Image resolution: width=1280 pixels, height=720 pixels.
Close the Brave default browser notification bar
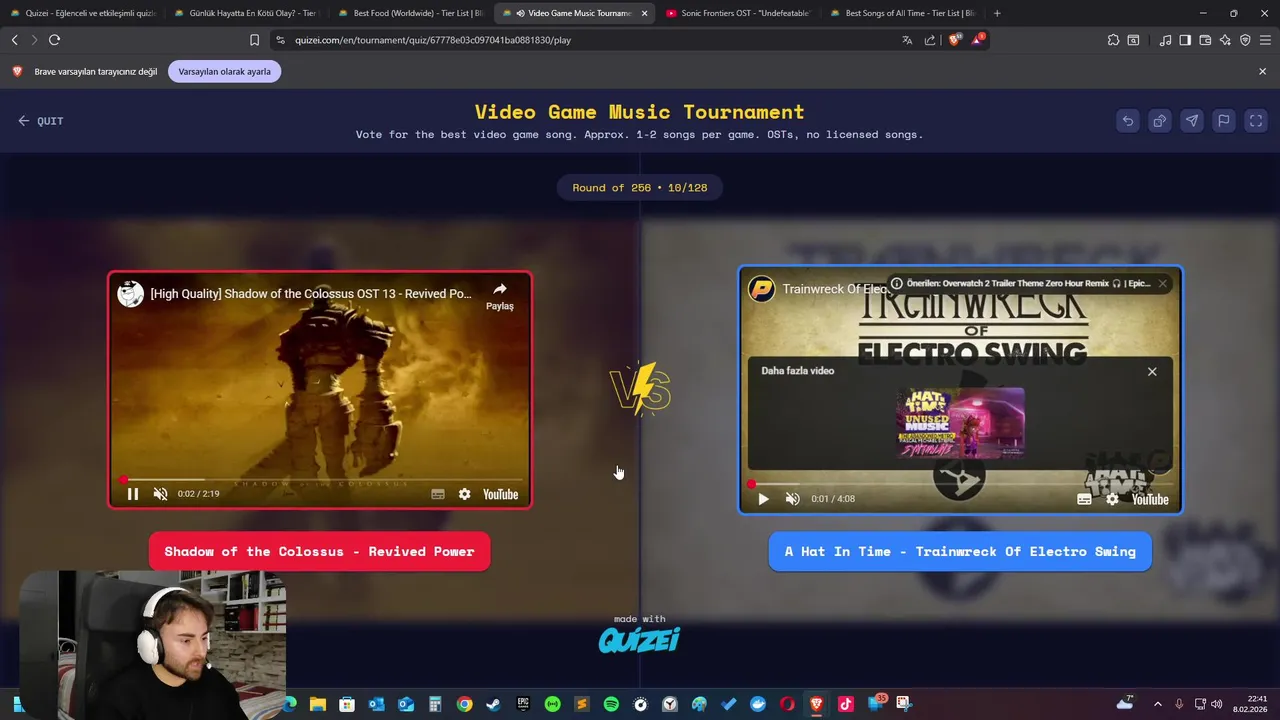1262,72
